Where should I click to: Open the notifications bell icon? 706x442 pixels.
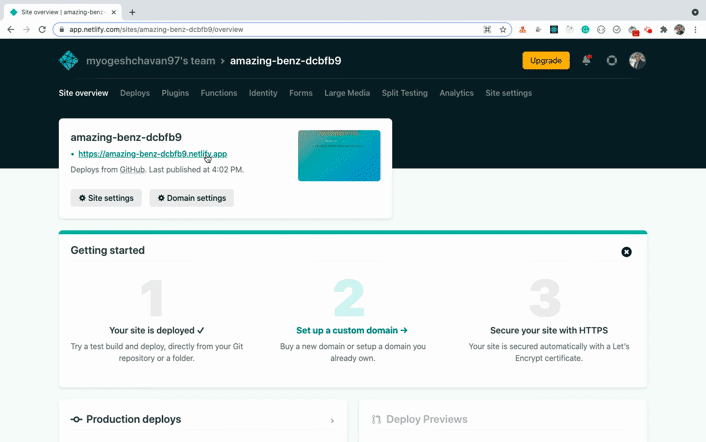[586, 60]
